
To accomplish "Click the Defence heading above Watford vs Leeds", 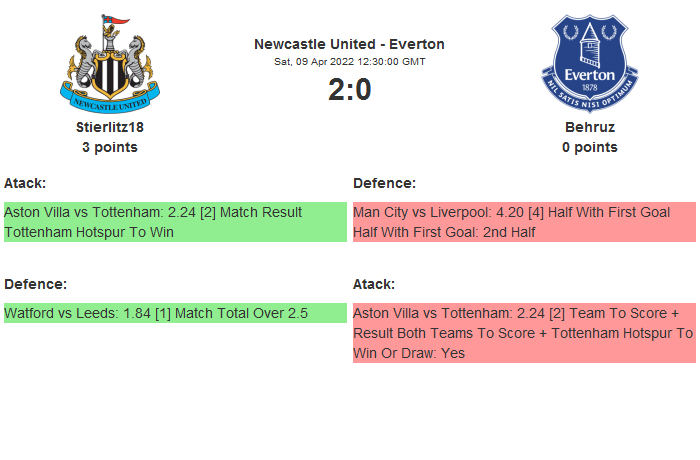I will [x=36, y=284].
